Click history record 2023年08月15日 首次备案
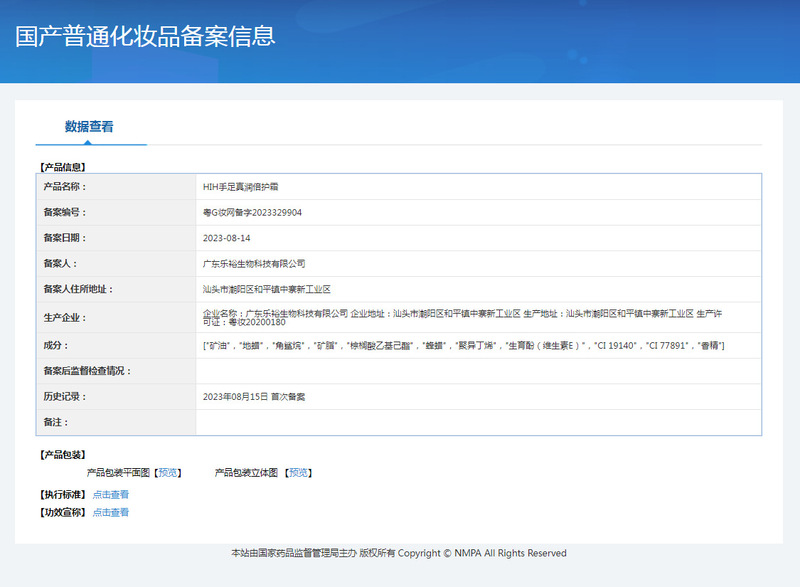The height and width of the screenshot is (587, 800). tap(254, 397)
